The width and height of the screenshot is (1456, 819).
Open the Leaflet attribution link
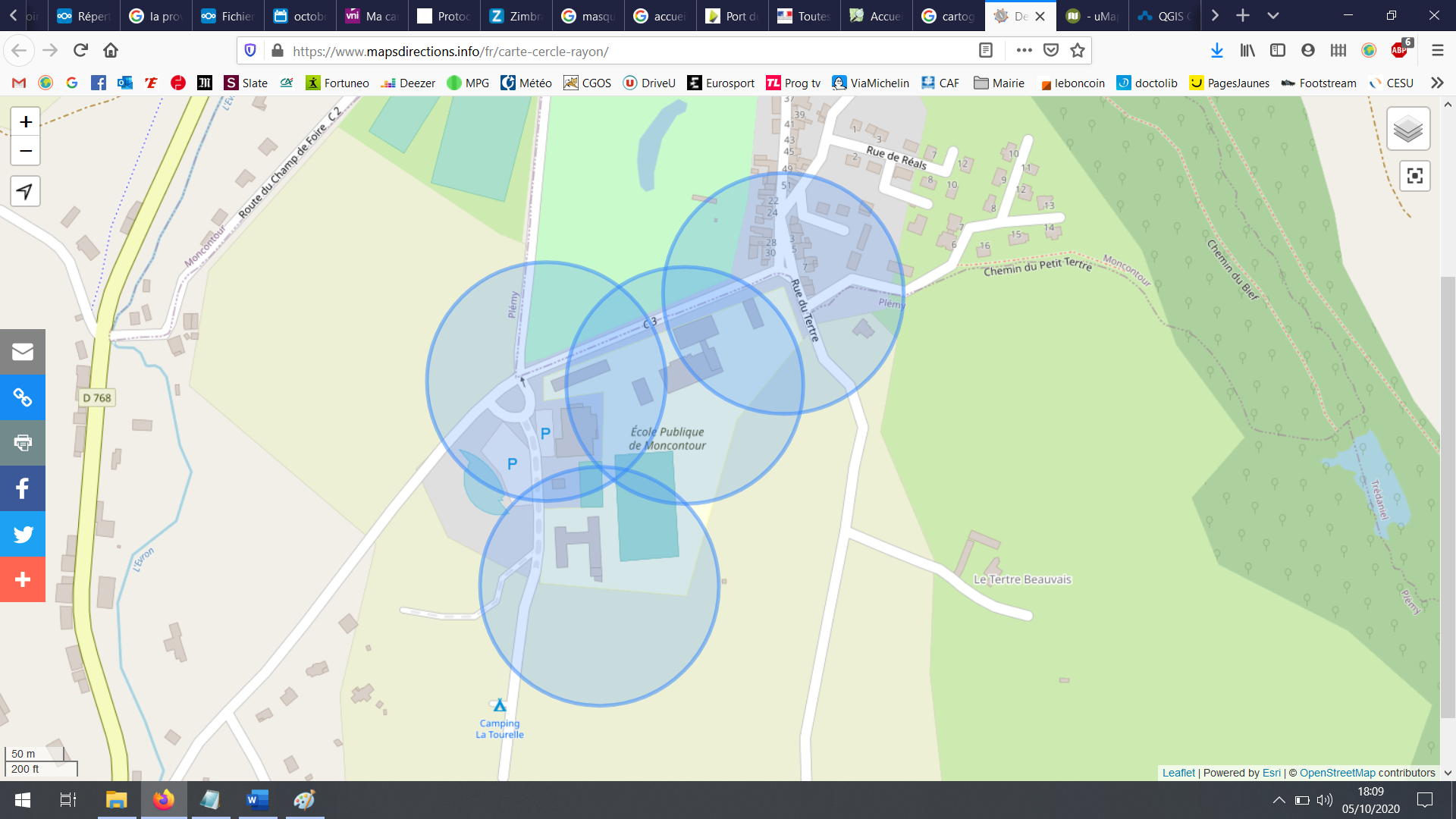(x=1178, y=773)
